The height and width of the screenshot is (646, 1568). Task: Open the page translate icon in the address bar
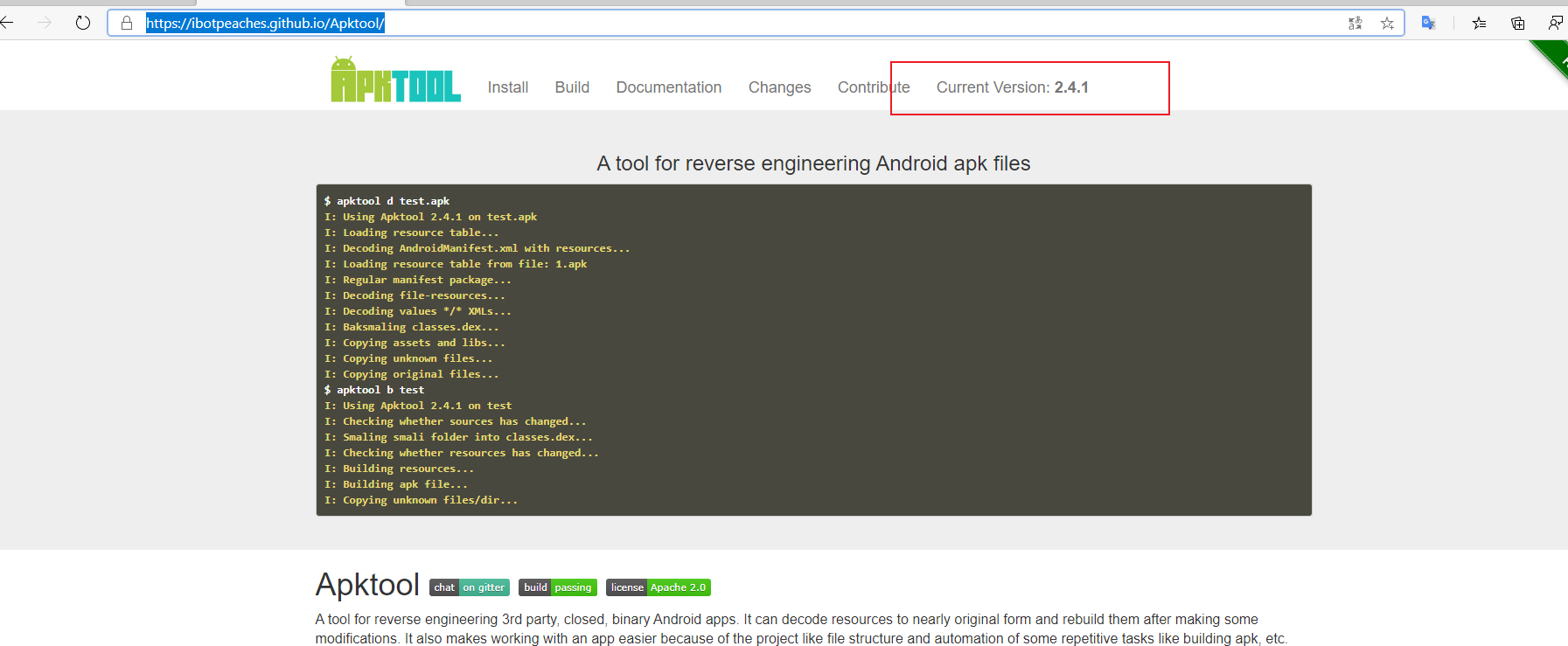coord(1355,24)
